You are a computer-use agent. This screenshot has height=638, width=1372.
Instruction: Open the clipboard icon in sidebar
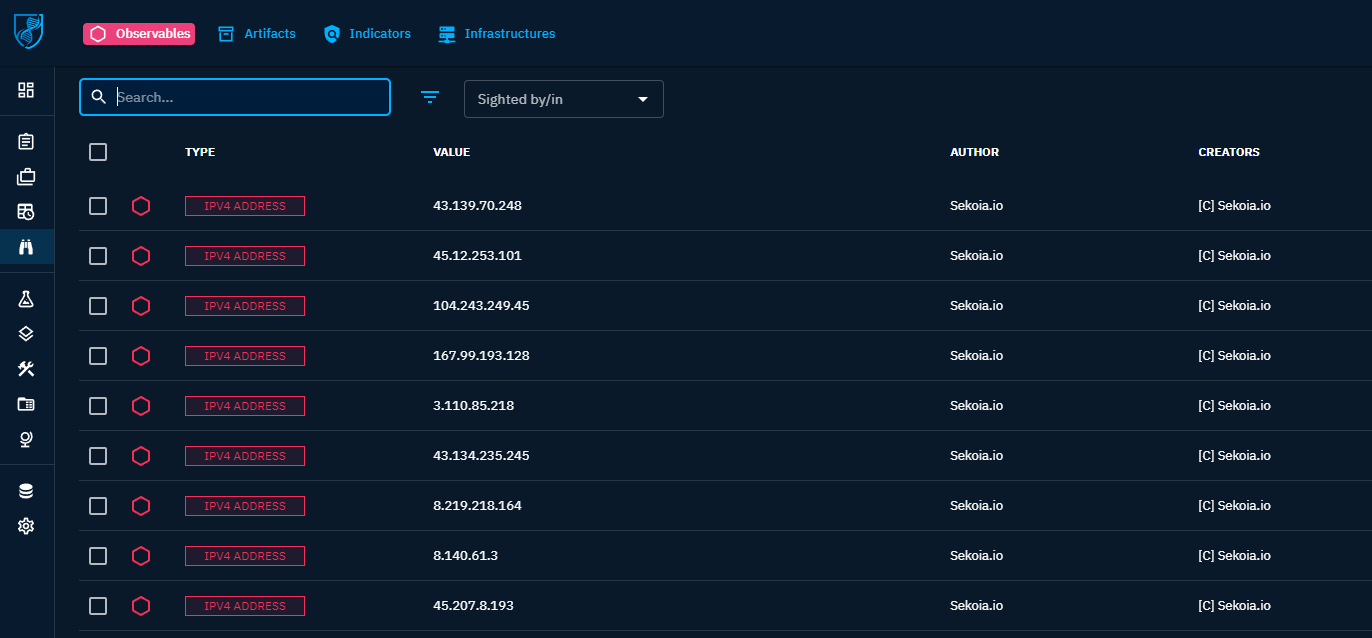tap(26, 142)
